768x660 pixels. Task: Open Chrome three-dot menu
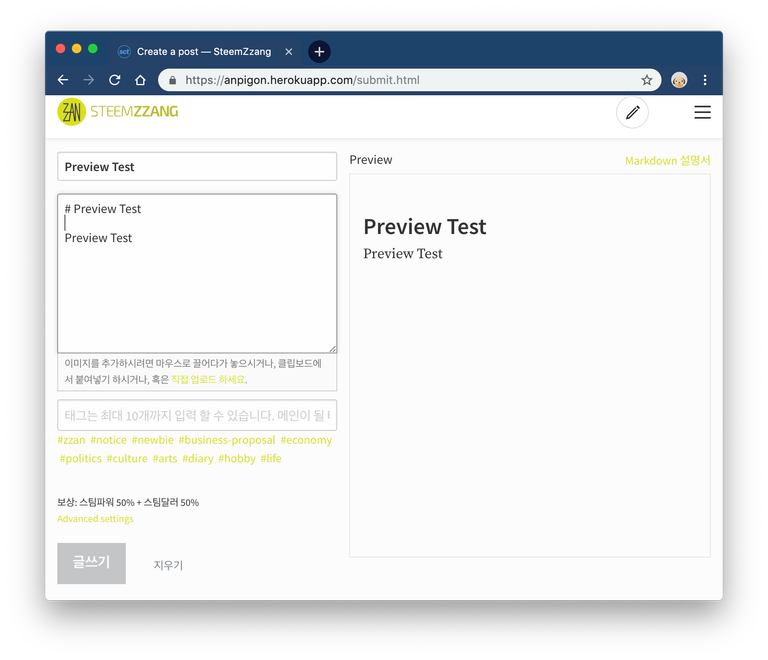click(705, 80)
